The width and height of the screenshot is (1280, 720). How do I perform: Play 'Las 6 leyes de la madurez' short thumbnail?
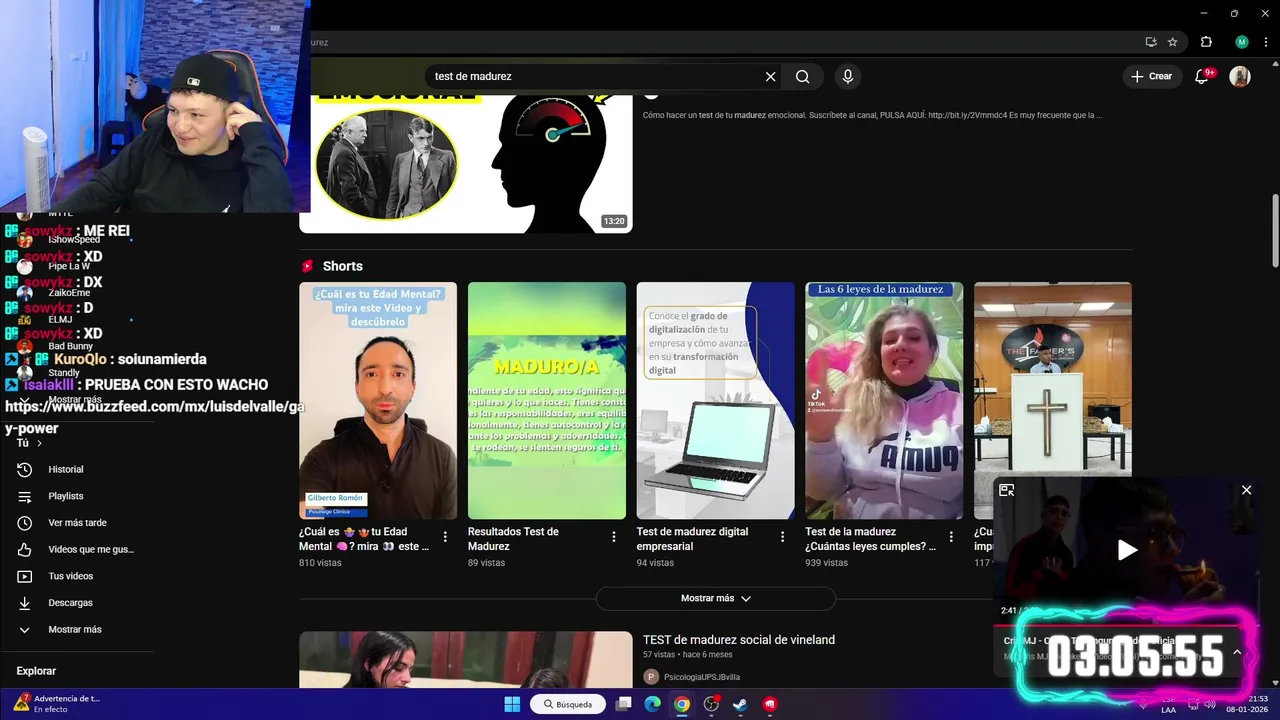pyautogui.click(x=884, y=400)
